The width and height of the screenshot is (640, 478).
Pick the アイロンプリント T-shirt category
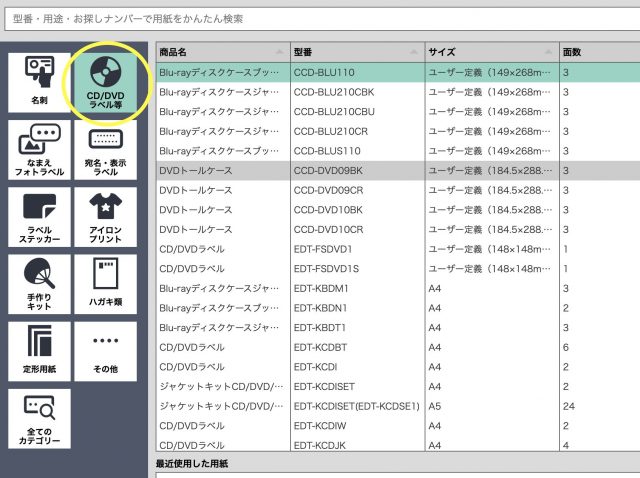click(105, 218)
